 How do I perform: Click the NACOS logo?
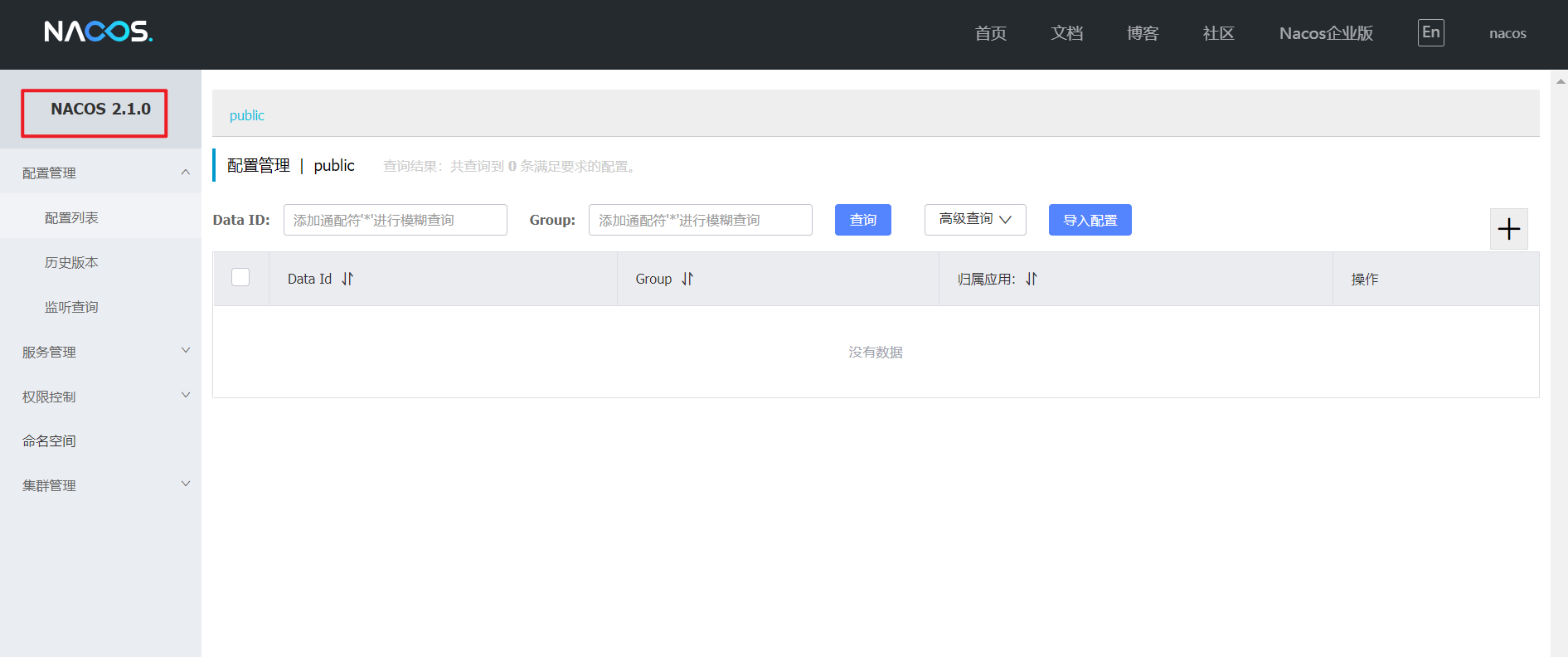[x=98, y=32]
